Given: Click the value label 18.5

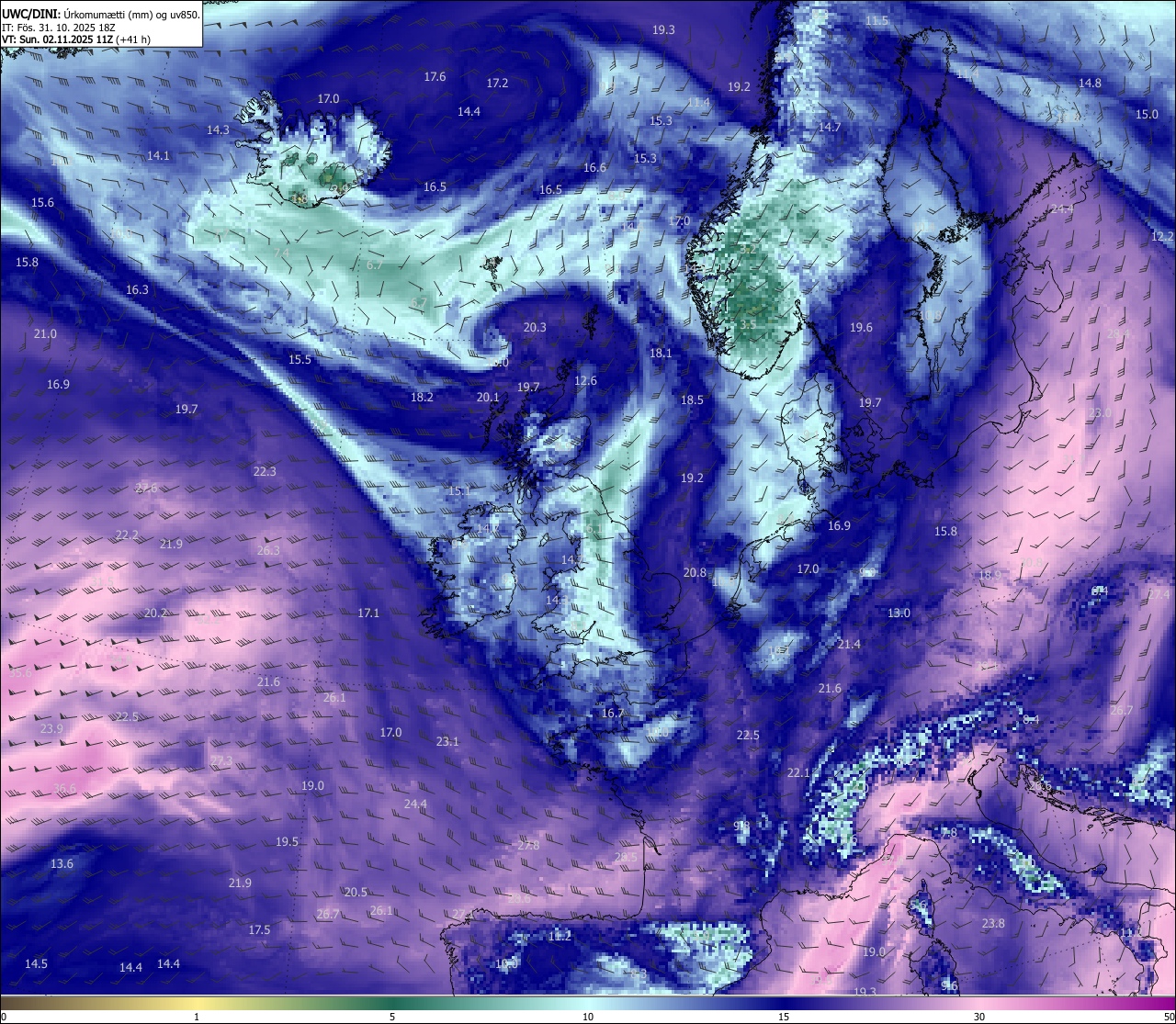Looking at the screenshot, I should coord(692,399).
